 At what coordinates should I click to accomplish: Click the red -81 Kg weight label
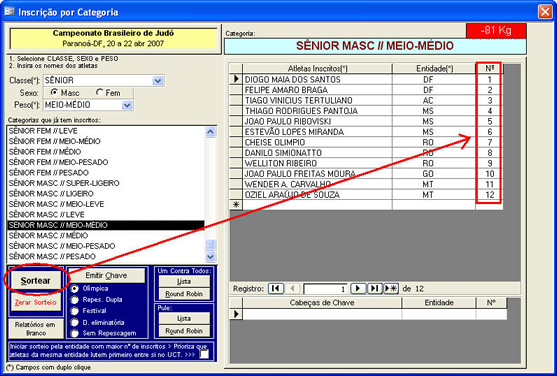[496, 31]
